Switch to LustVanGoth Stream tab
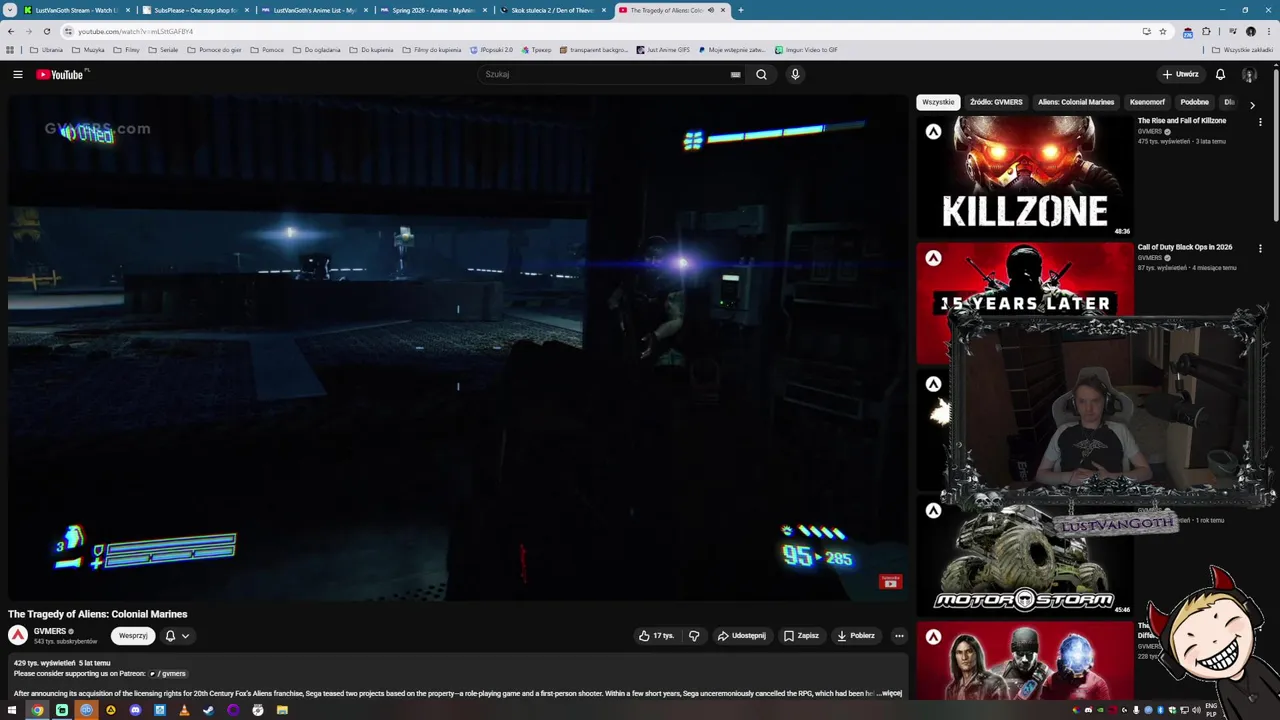 point(77,10)
